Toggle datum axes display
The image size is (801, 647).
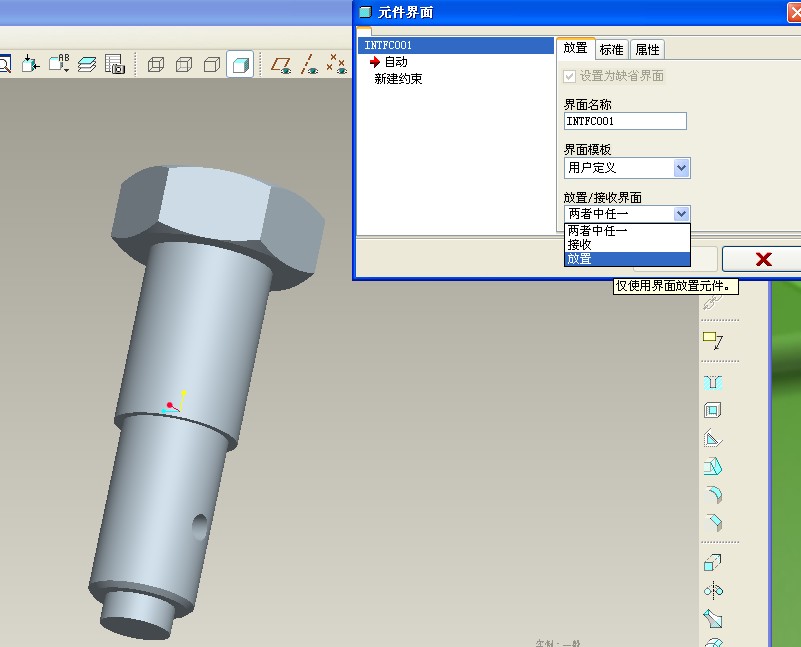click(x=309, y=65)
